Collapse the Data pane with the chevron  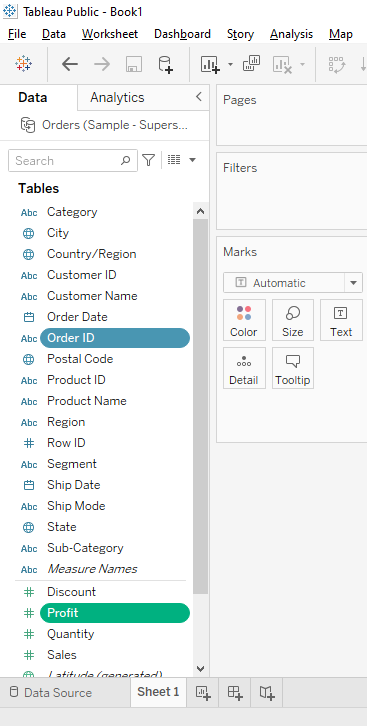pos(199,97)
